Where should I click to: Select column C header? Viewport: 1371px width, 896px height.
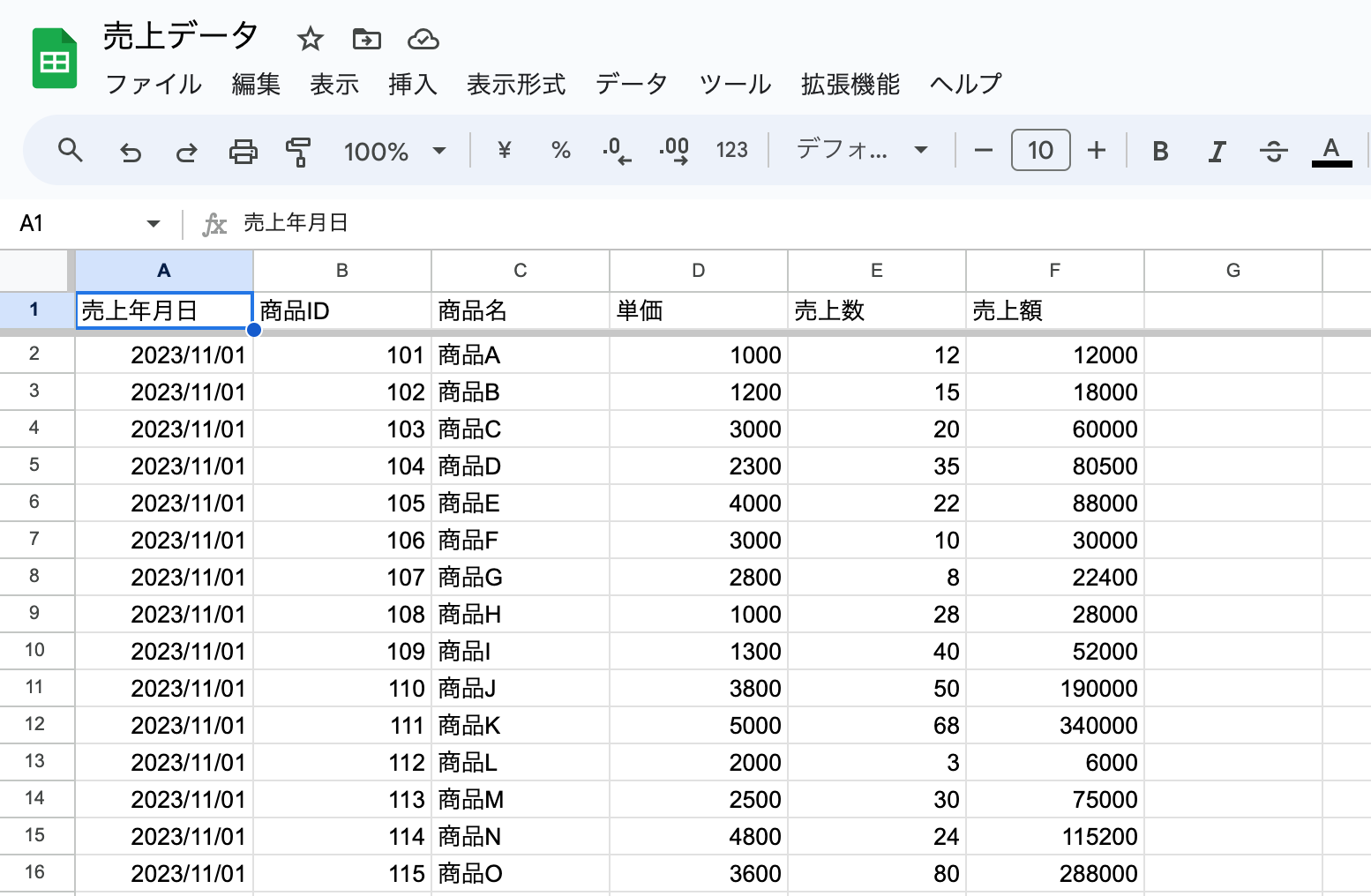coord(521,271)
